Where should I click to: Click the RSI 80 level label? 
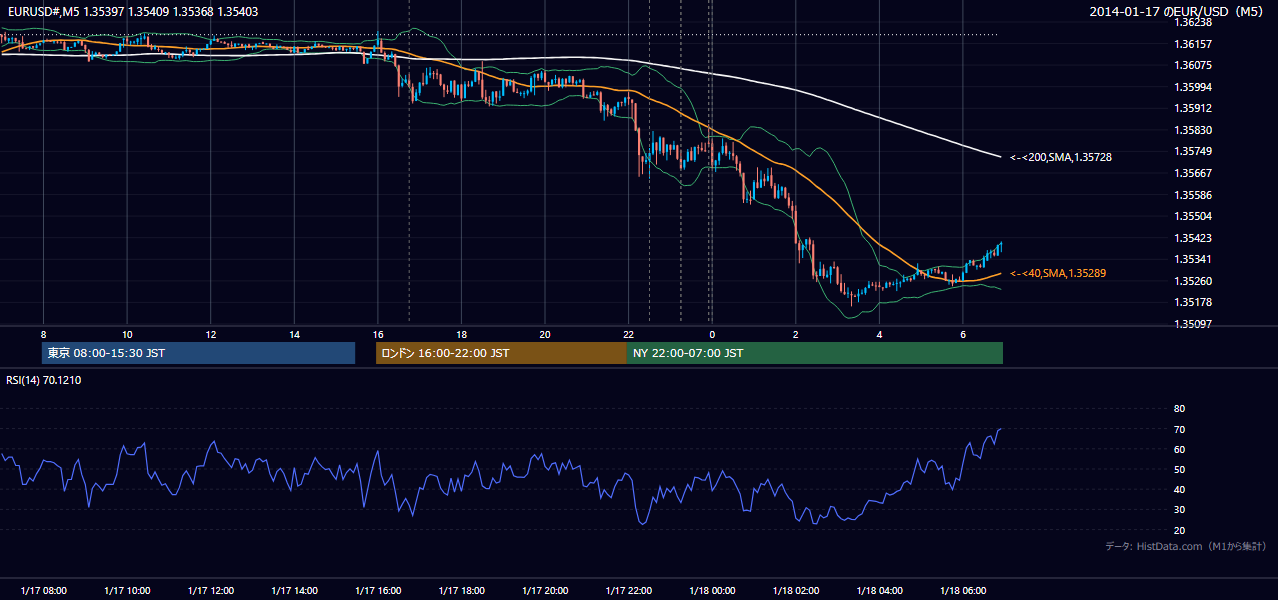(1179, 409)
